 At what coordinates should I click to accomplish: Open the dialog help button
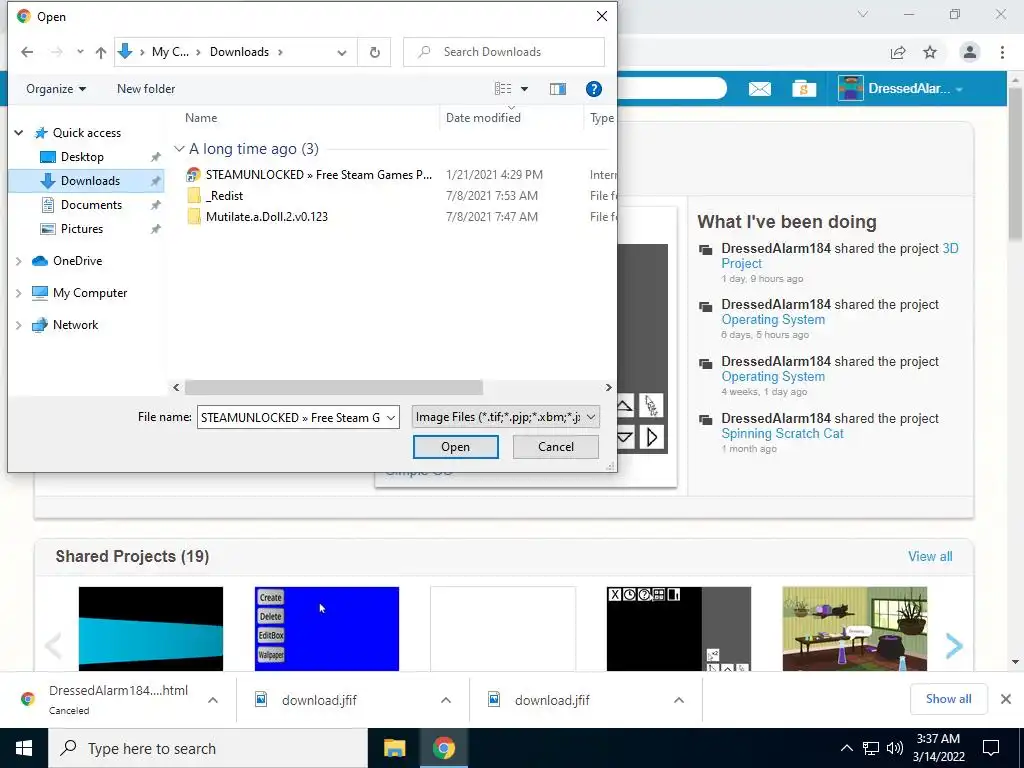coord(594,89)
